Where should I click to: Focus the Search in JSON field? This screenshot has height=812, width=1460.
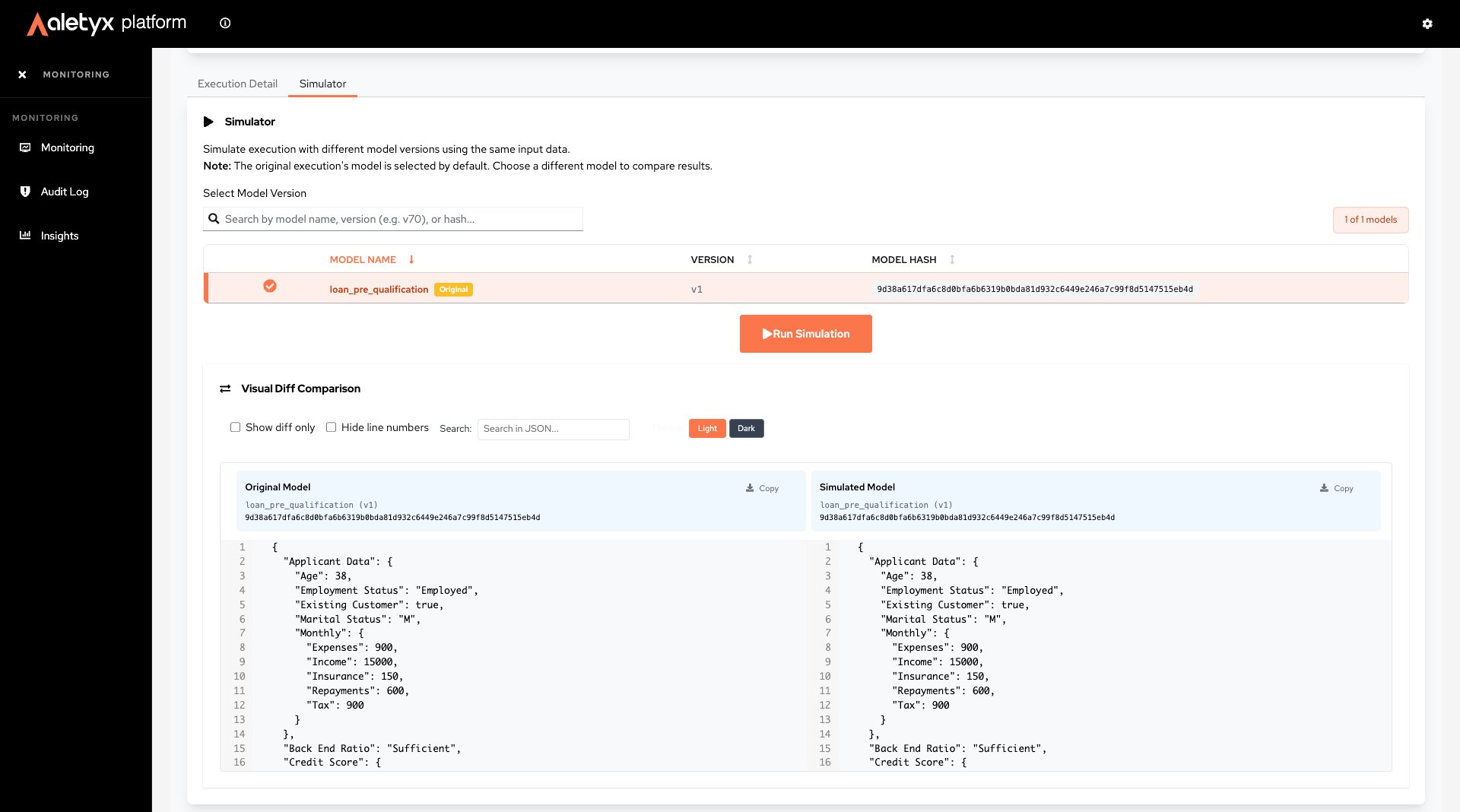554,429
